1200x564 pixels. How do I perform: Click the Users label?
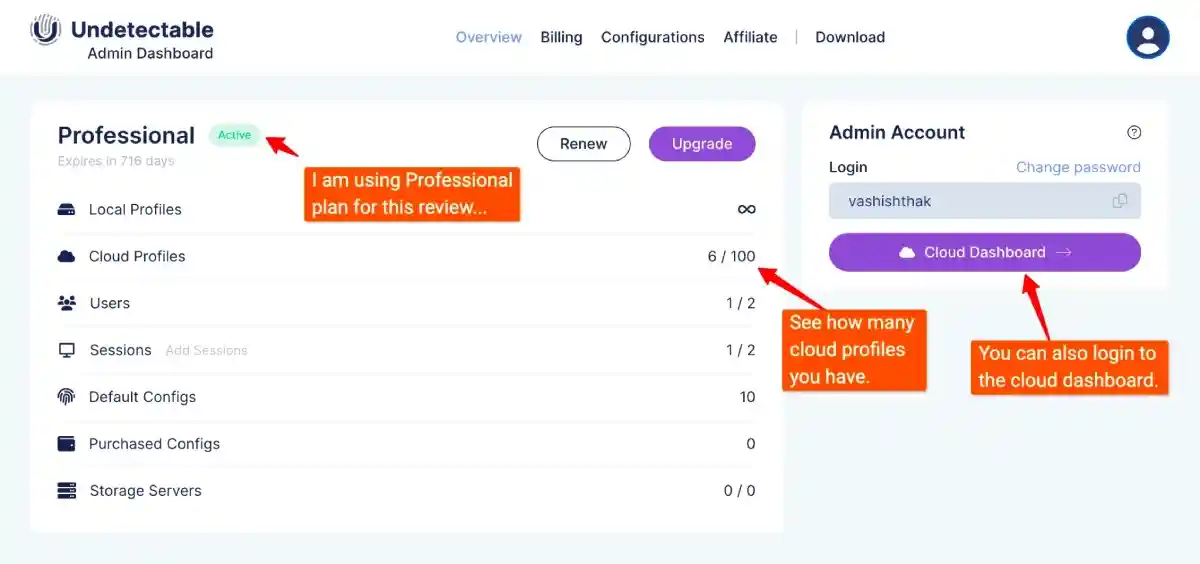[x=110, y=303]
